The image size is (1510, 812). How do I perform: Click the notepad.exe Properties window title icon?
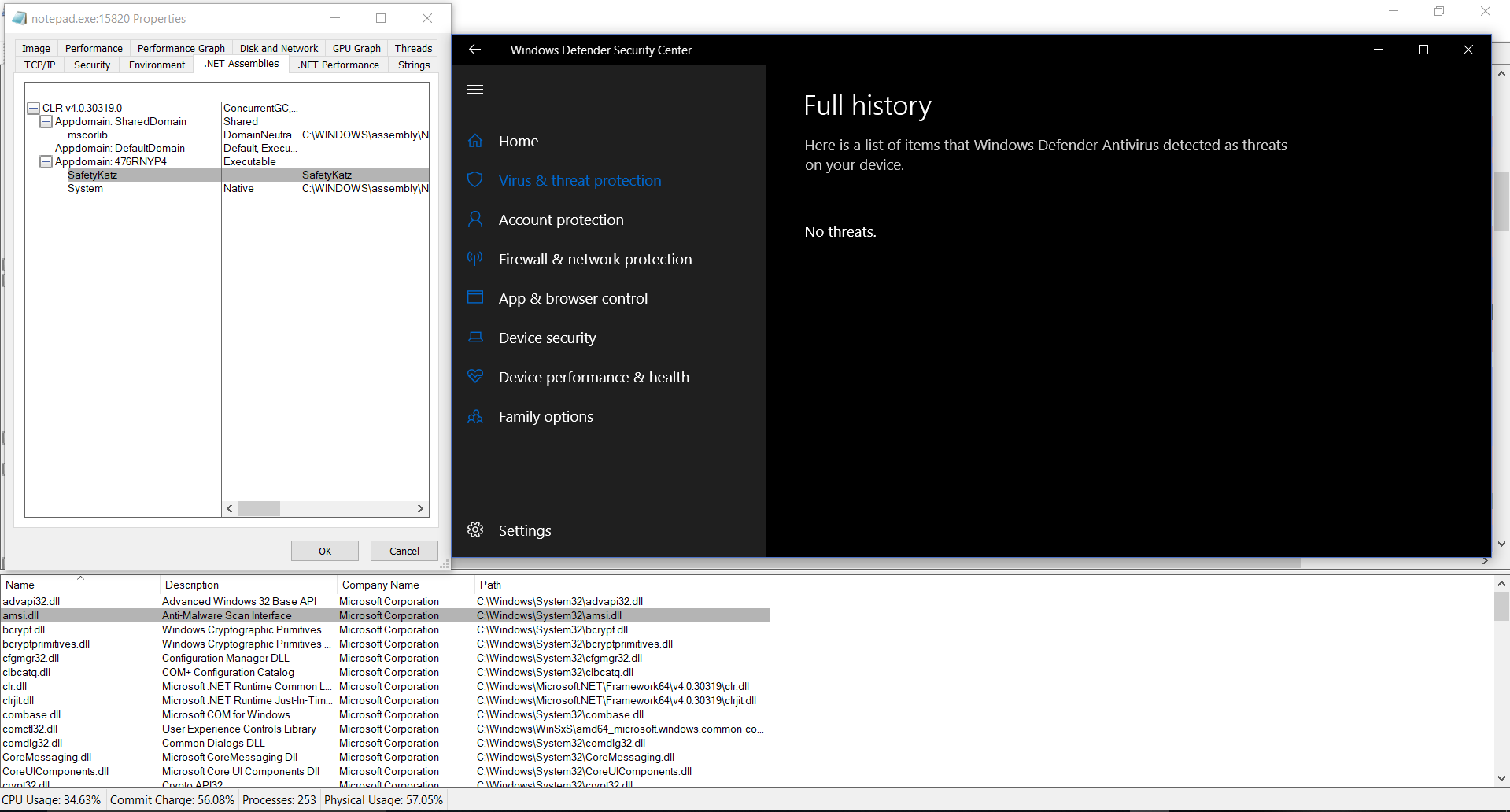click(x=19, y=18)
